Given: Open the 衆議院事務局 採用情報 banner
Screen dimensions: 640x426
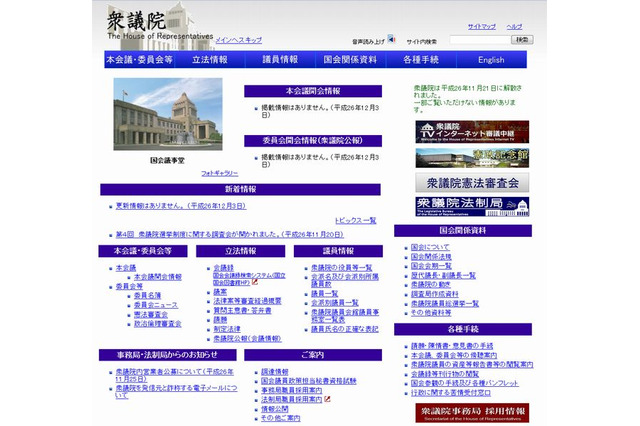Looking at the screenshot, I should pyautogui.click(x=472, y=413).
